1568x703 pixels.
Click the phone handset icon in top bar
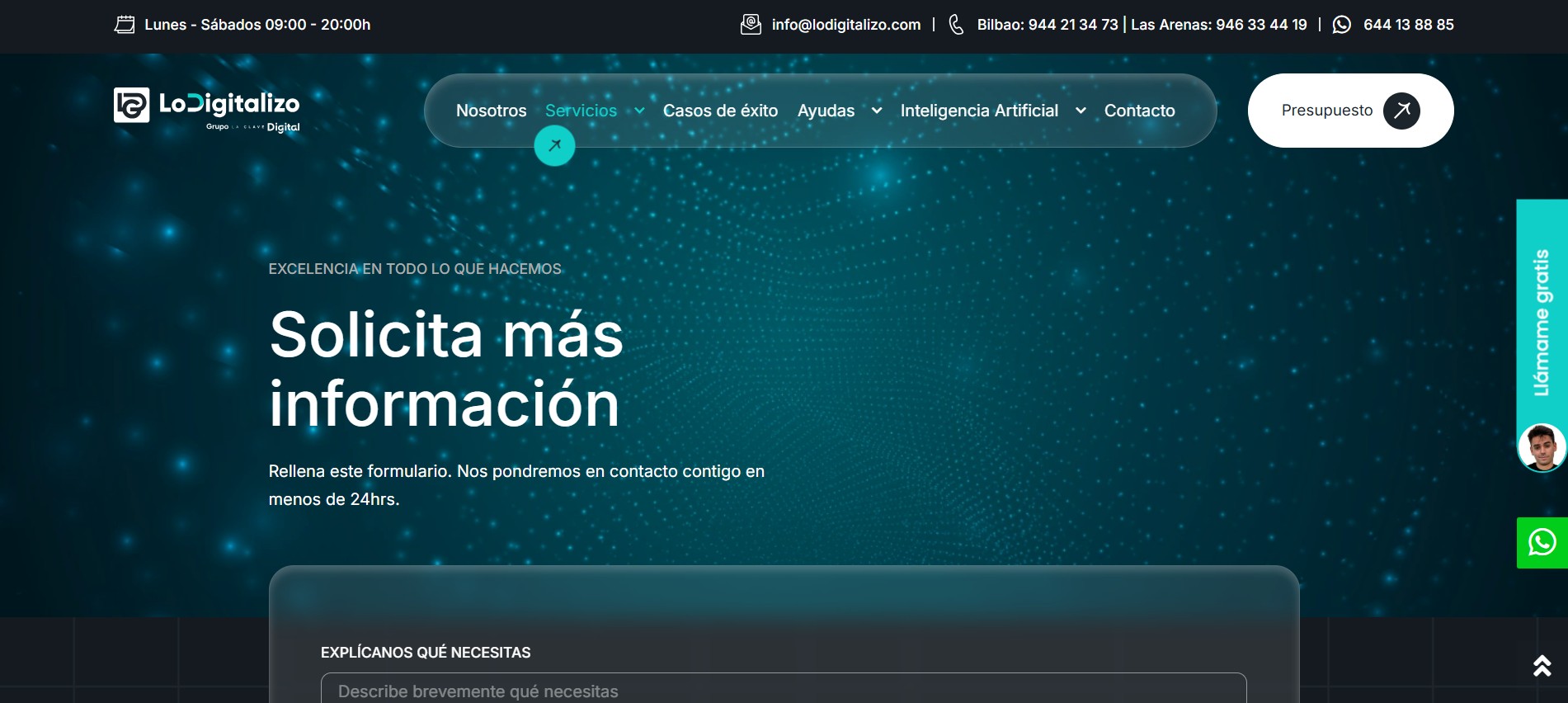[956, 25]
